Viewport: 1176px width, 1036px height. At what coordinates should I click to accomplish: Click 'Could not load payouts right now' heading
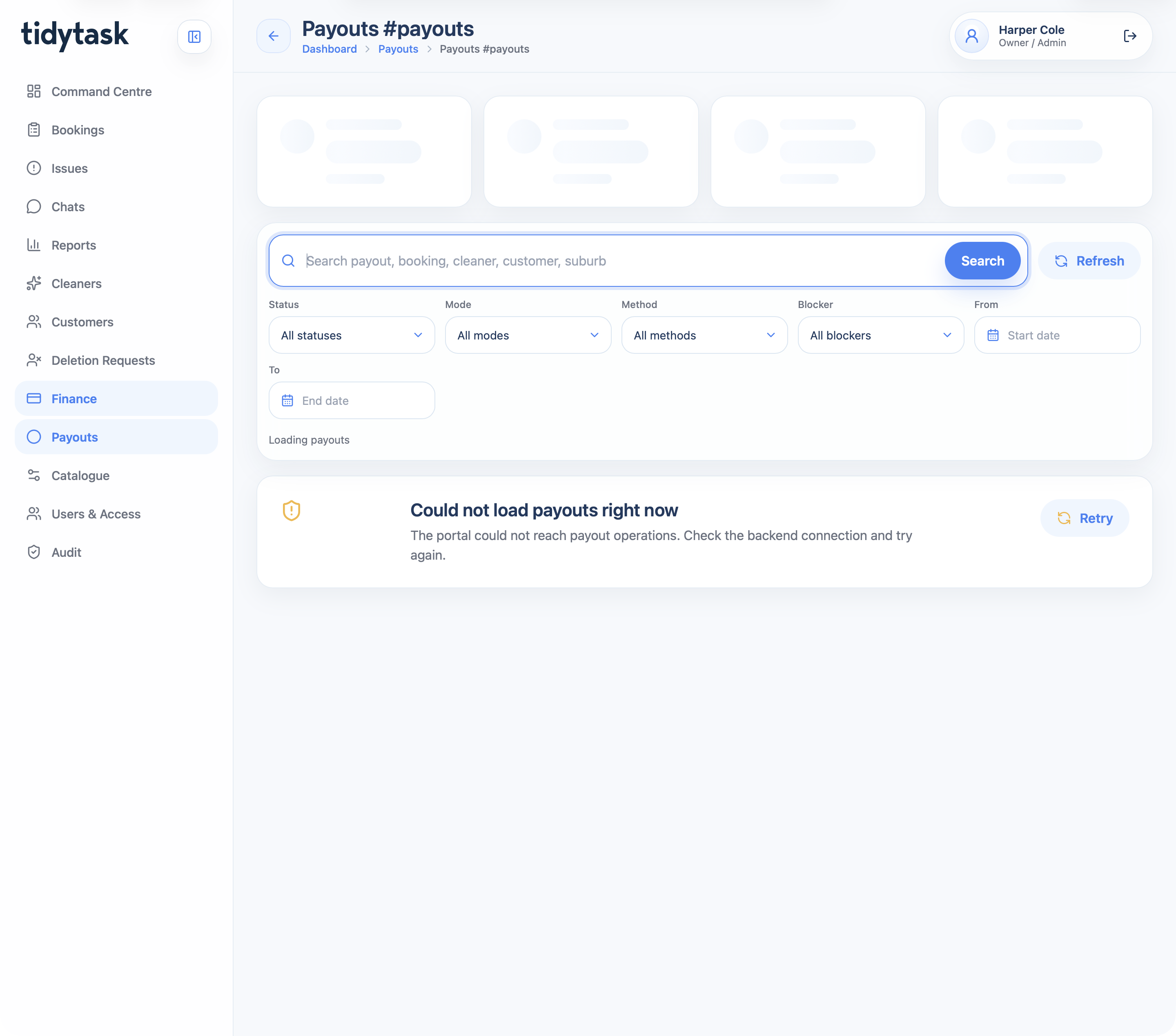(x=544, y=510)
